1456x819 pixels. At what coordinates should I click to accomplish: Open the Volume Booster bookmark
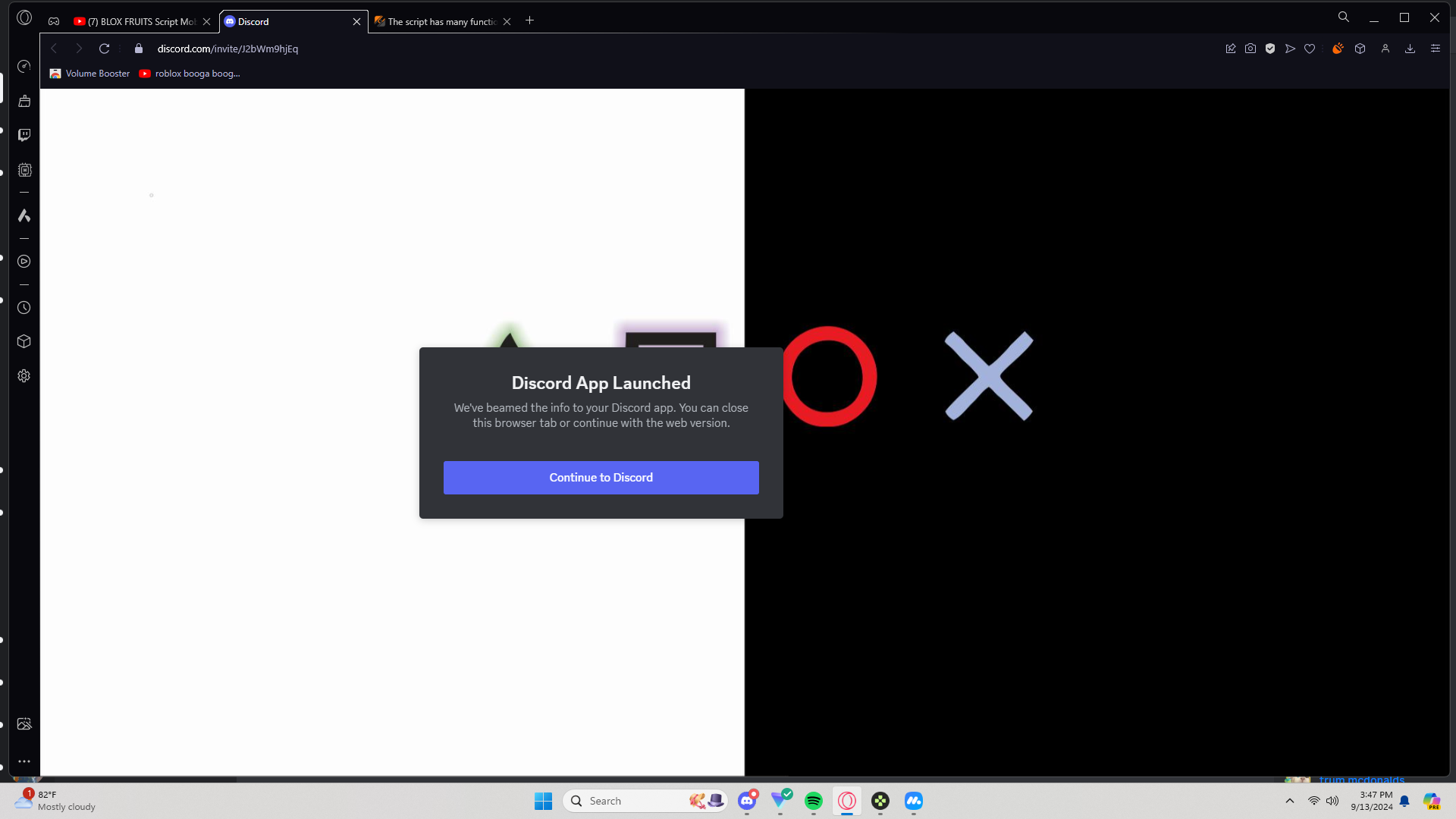[89, 74]
